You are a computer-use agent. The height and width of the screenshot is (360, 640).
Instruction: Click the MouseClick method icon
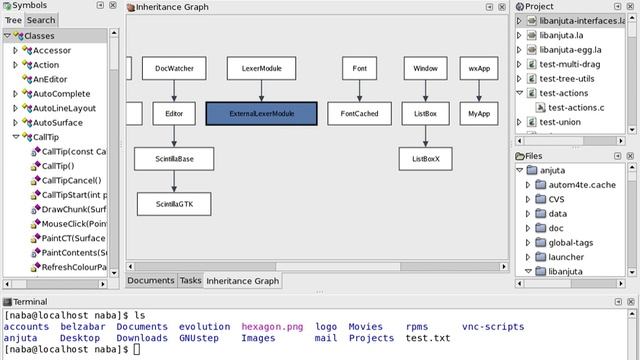click(36, 224)
